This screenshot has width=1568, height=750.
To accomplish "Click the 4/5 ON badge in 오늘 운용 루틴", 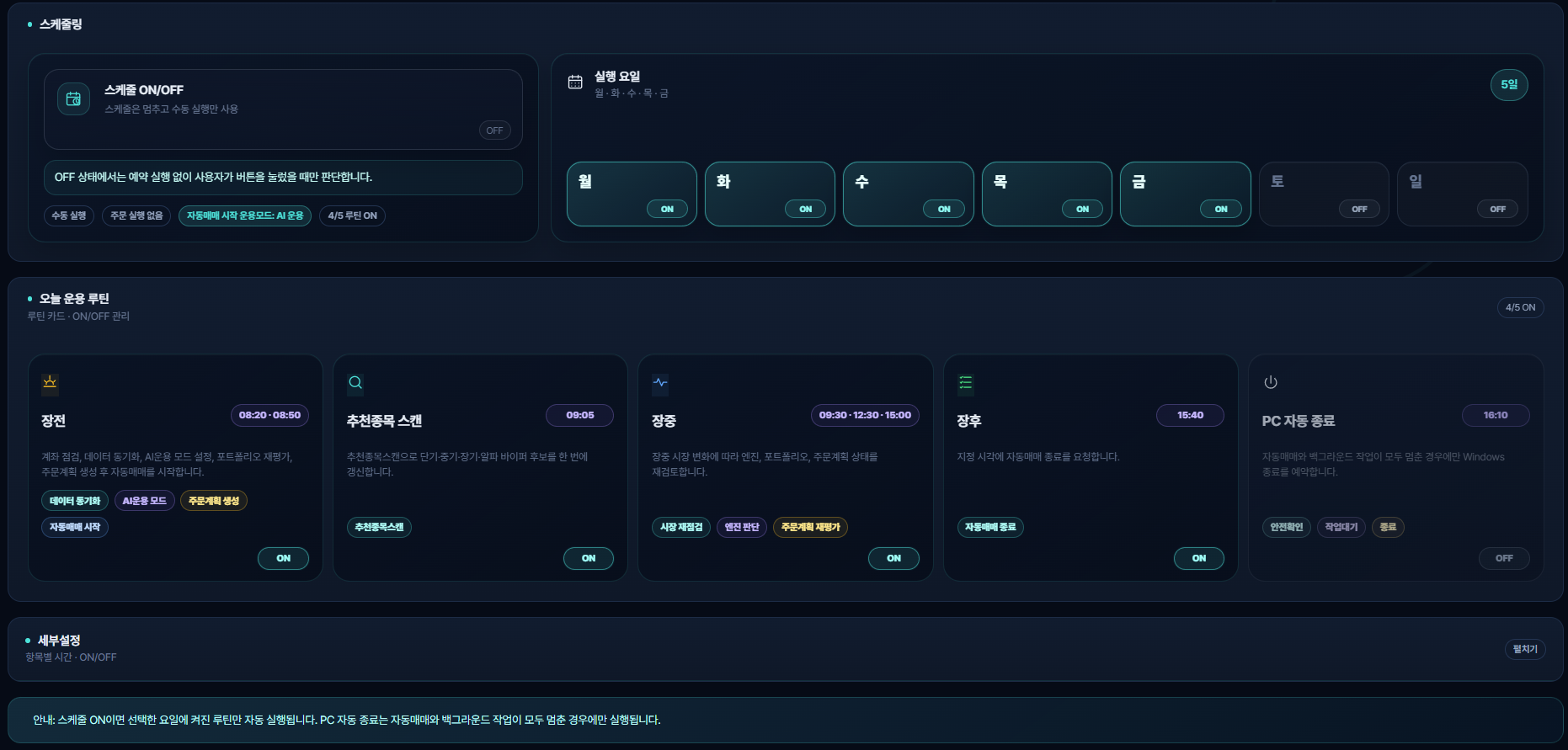I will (x=1520, y=307).
